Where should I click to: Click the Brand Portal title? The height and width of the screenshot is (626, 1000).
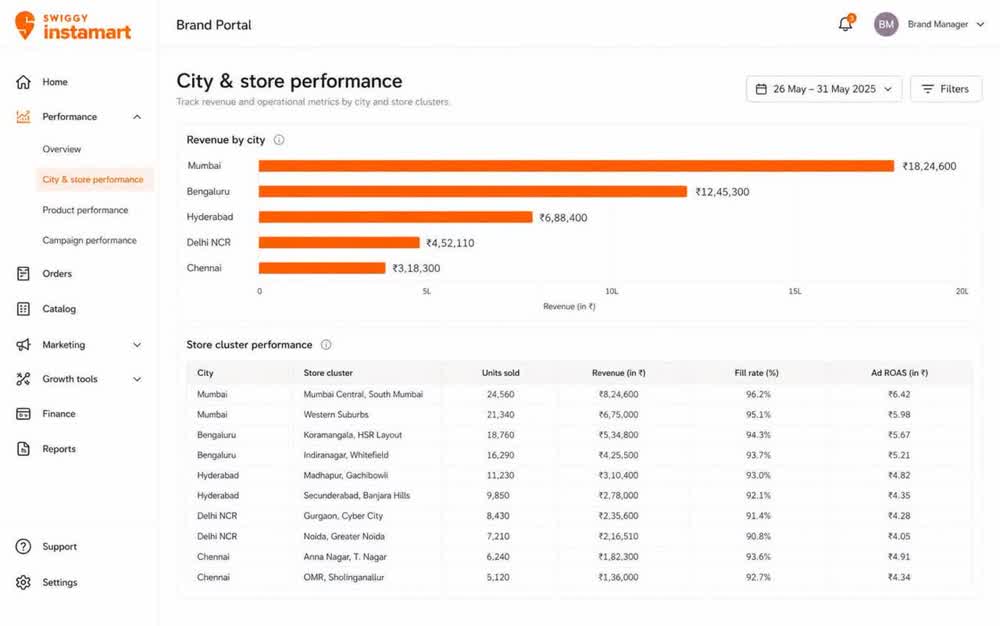coord(214,25)
